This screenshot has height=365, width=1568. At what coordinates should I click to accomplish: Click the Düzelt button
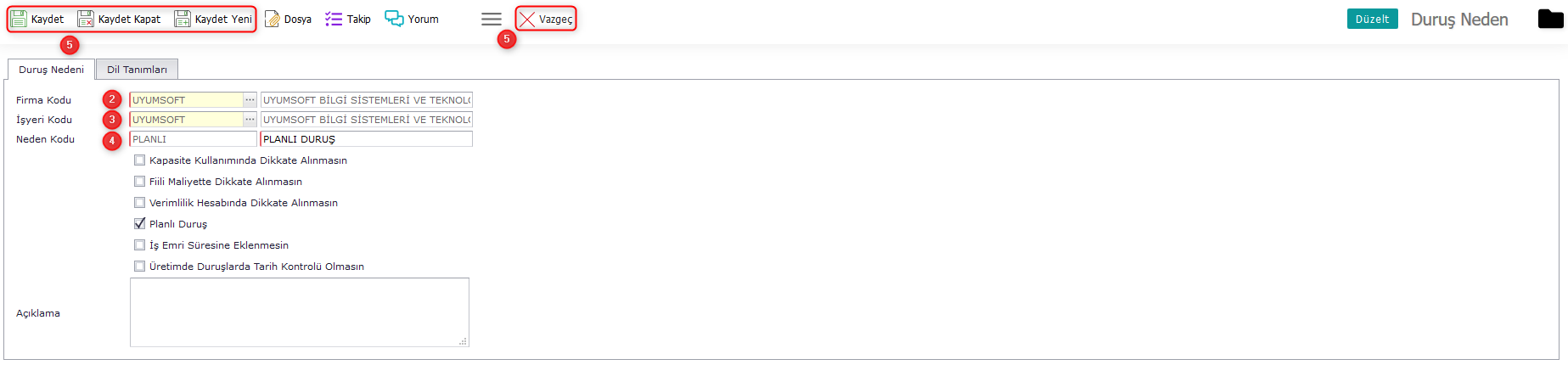pyautogui.click(x=1372, y=19)
